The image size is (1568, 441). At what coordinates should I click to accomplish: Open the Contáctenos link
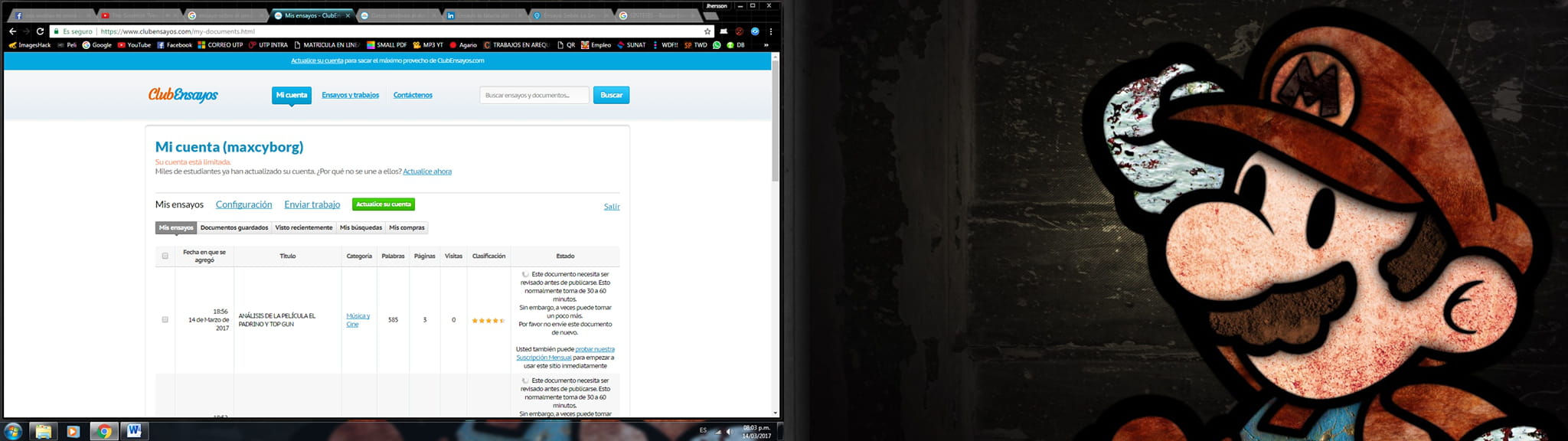click(413, 95)
